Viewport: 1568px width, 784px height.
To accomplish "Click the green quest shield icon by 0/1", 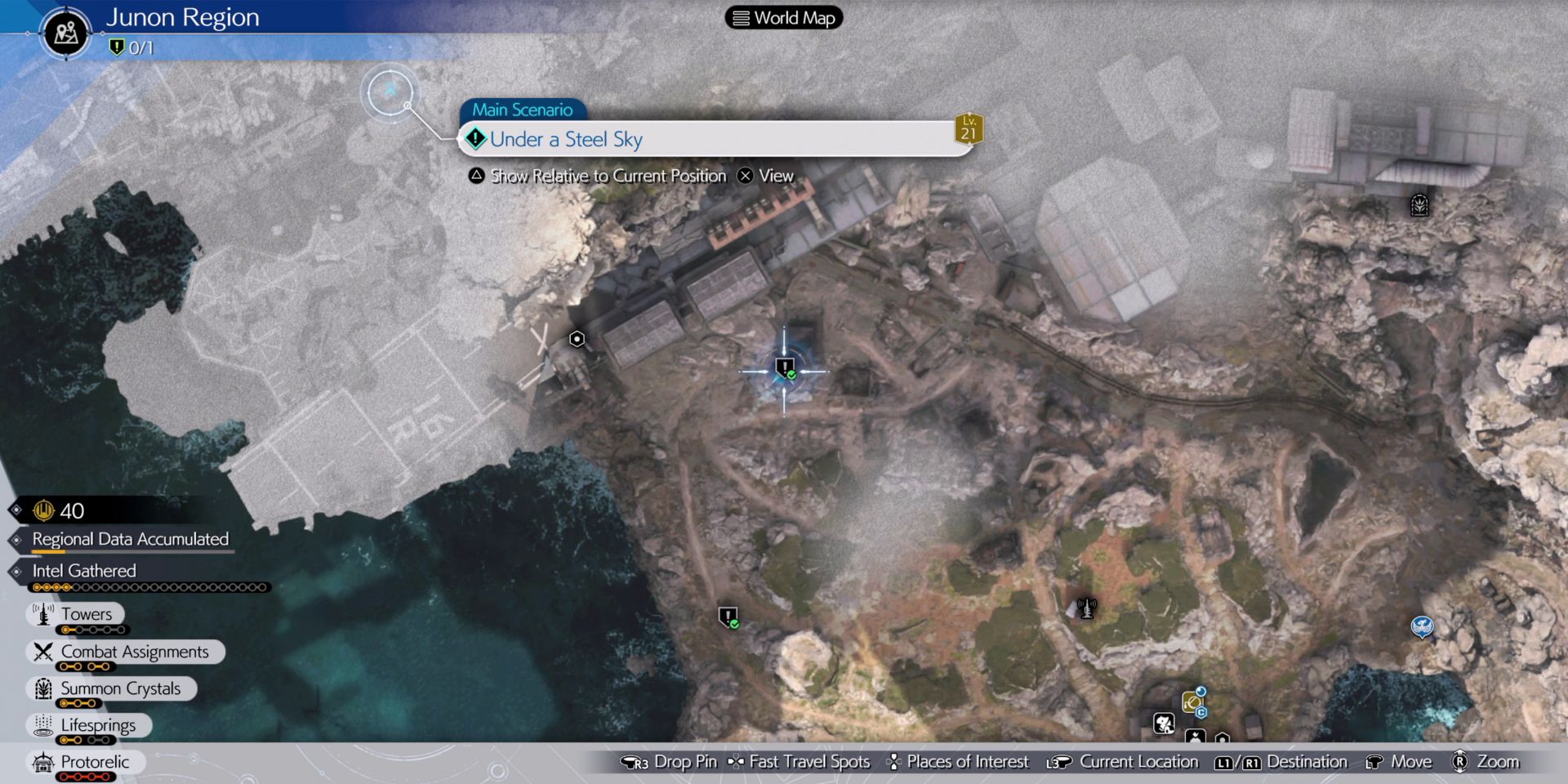I will tap(117, 47).
